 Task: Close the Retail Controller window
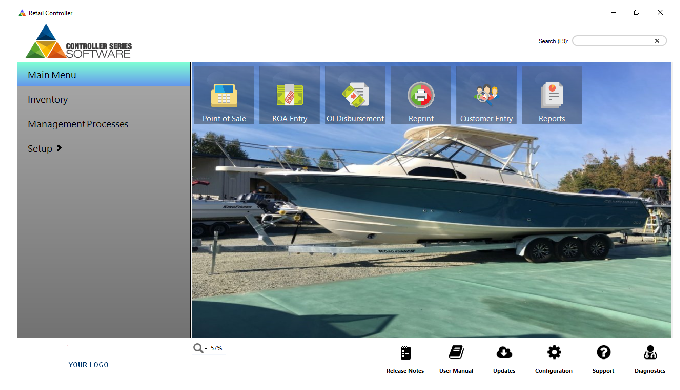point(660,13)
